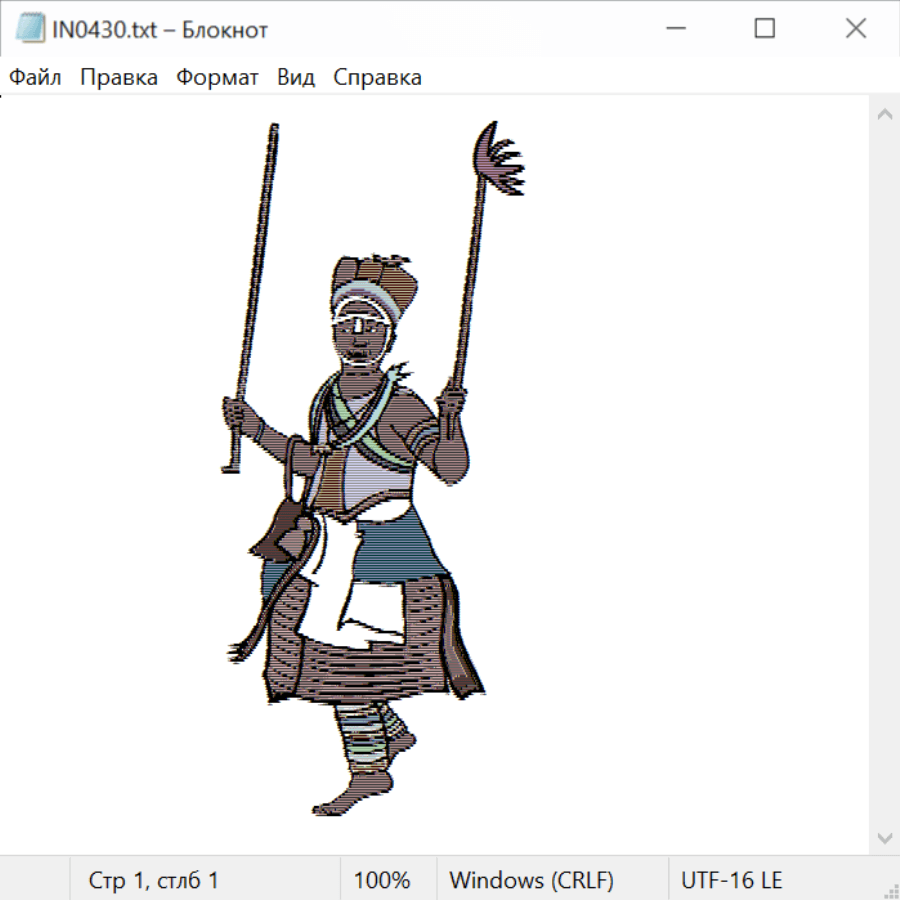900x900 pixels.
Task: Click the 100% zoom indicator
Action: 382,881
